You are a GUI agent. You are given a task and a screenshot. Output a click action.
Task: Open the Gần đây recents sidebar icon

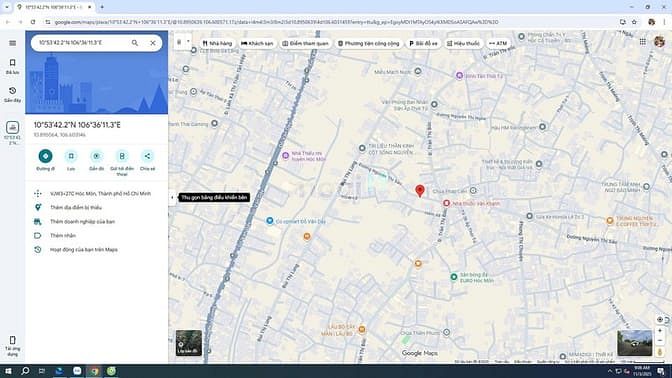[x=12, y=94]
